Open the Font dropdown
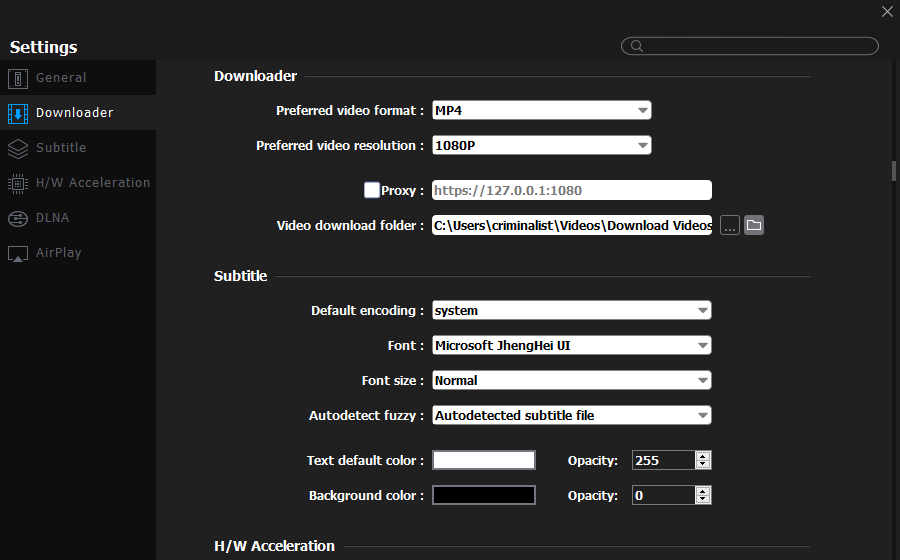 (x=572, y=345)
